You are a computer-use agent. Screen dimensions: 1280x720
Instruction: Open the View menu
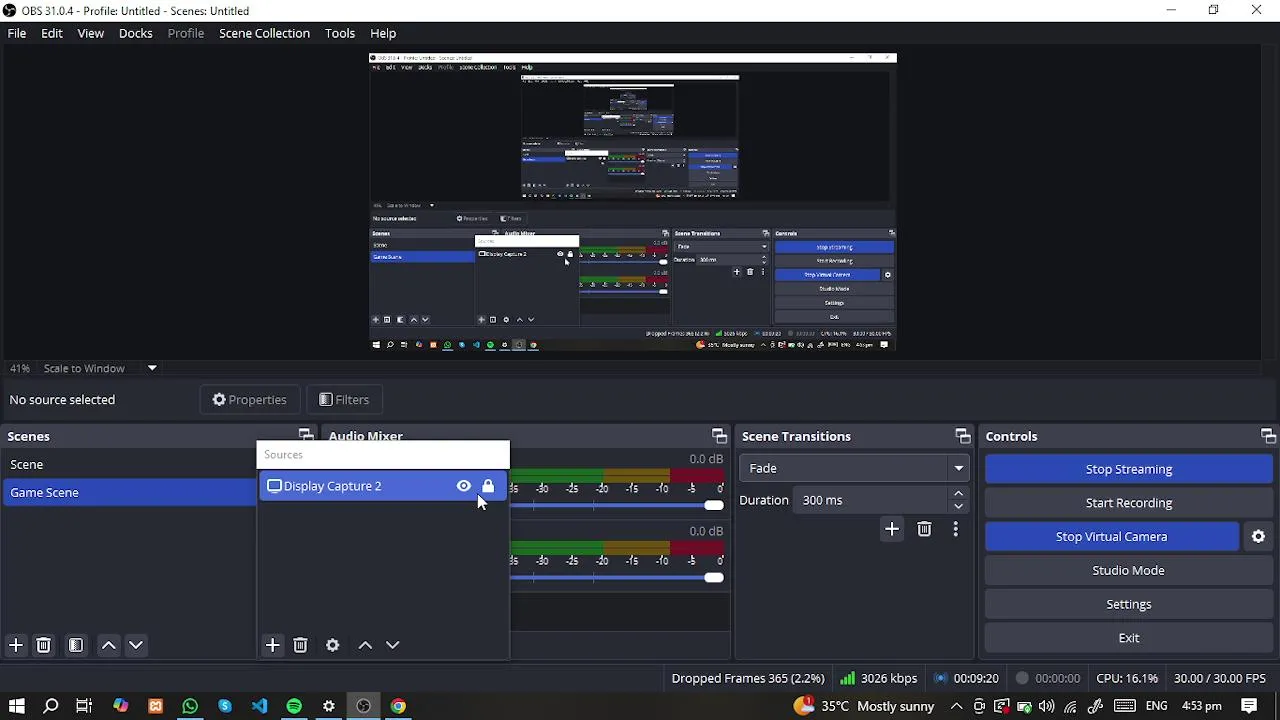[90, 33]
